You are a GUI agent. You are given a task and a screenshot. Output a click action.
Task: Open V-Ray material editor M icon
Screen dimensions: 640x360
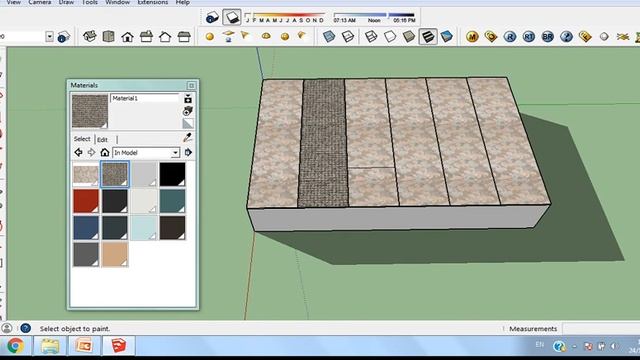[472, 37]
